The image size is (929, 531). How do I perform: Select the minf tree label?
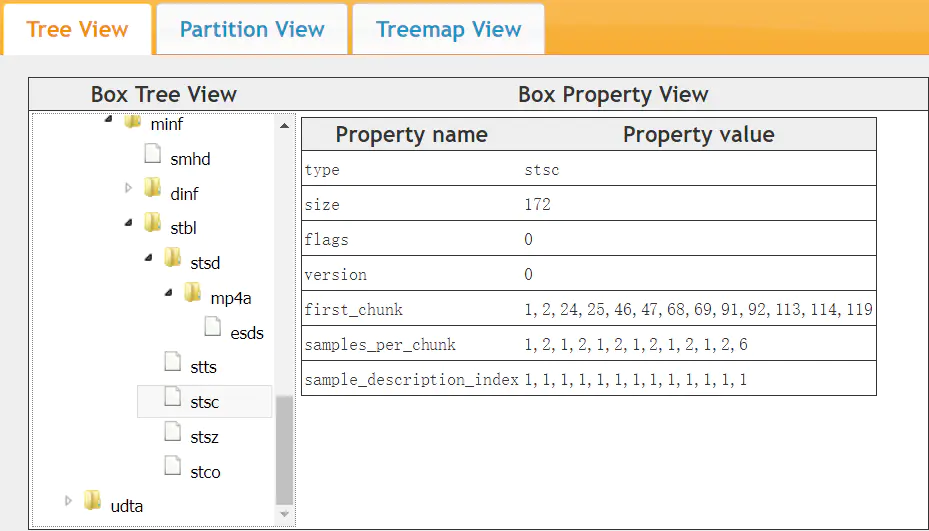tap(166, 124)
